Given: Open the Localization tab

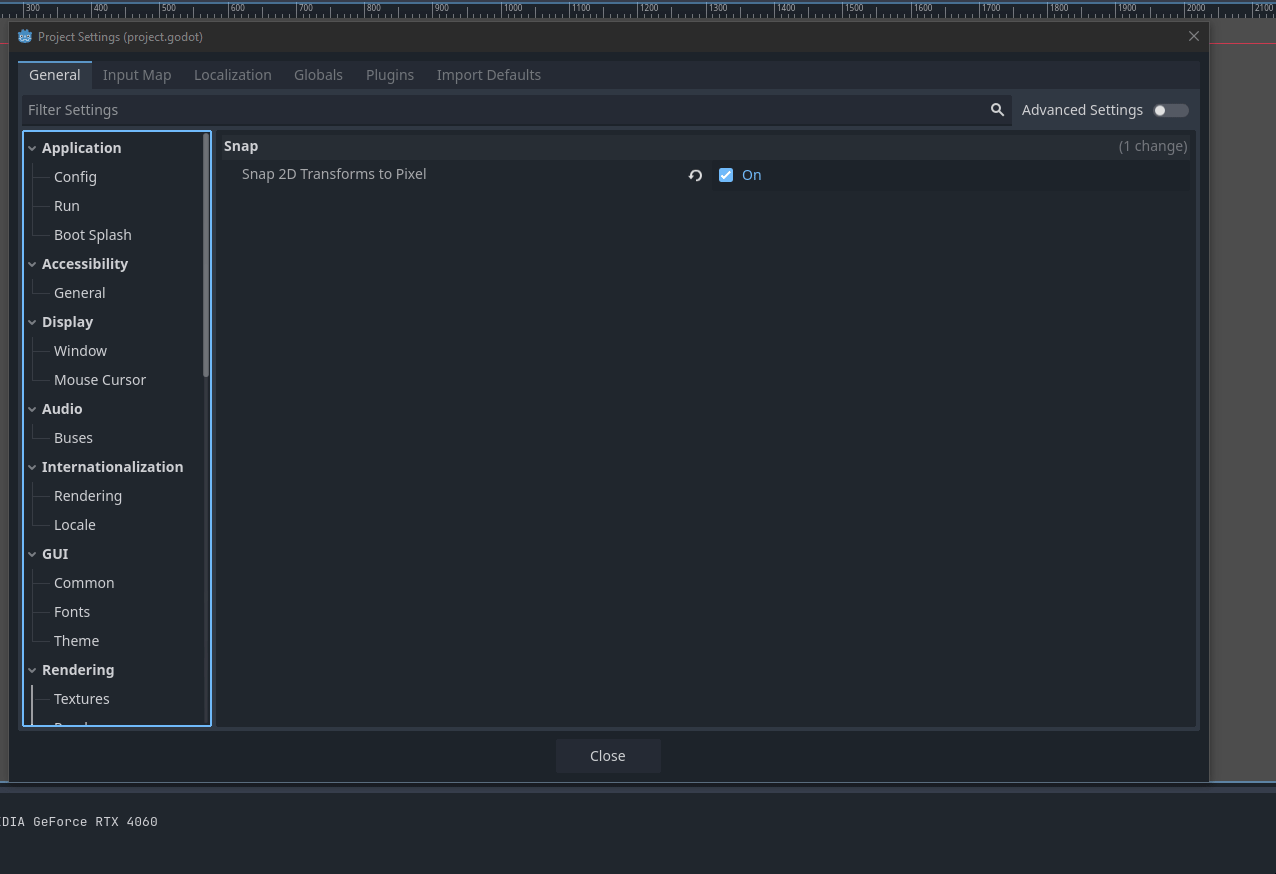Looking at the screenshot, I should tap(232, 74).
